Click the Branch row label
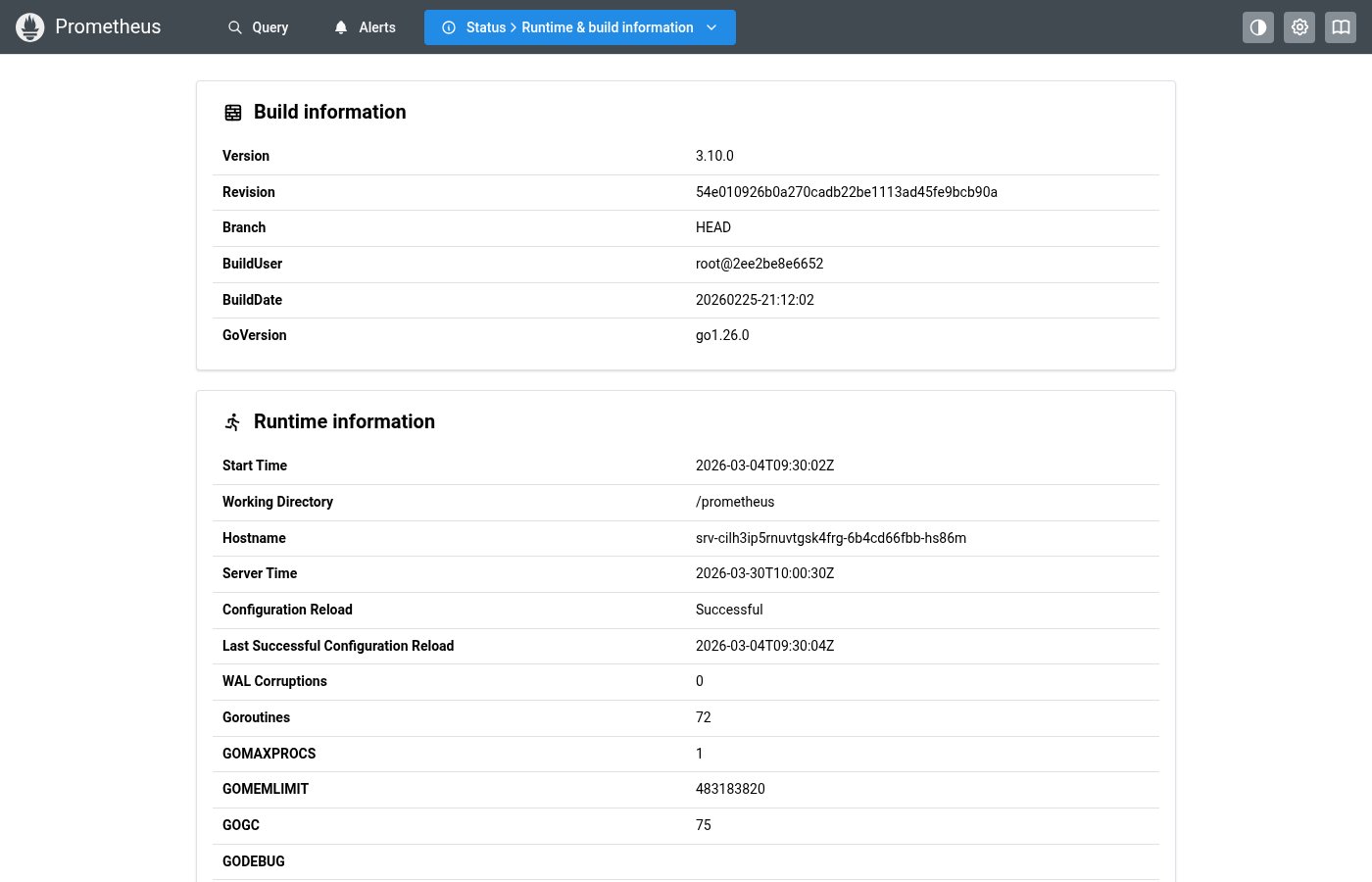Image resolution: width=1372 pixels, height=882 pixels. [x=244, y=227]
